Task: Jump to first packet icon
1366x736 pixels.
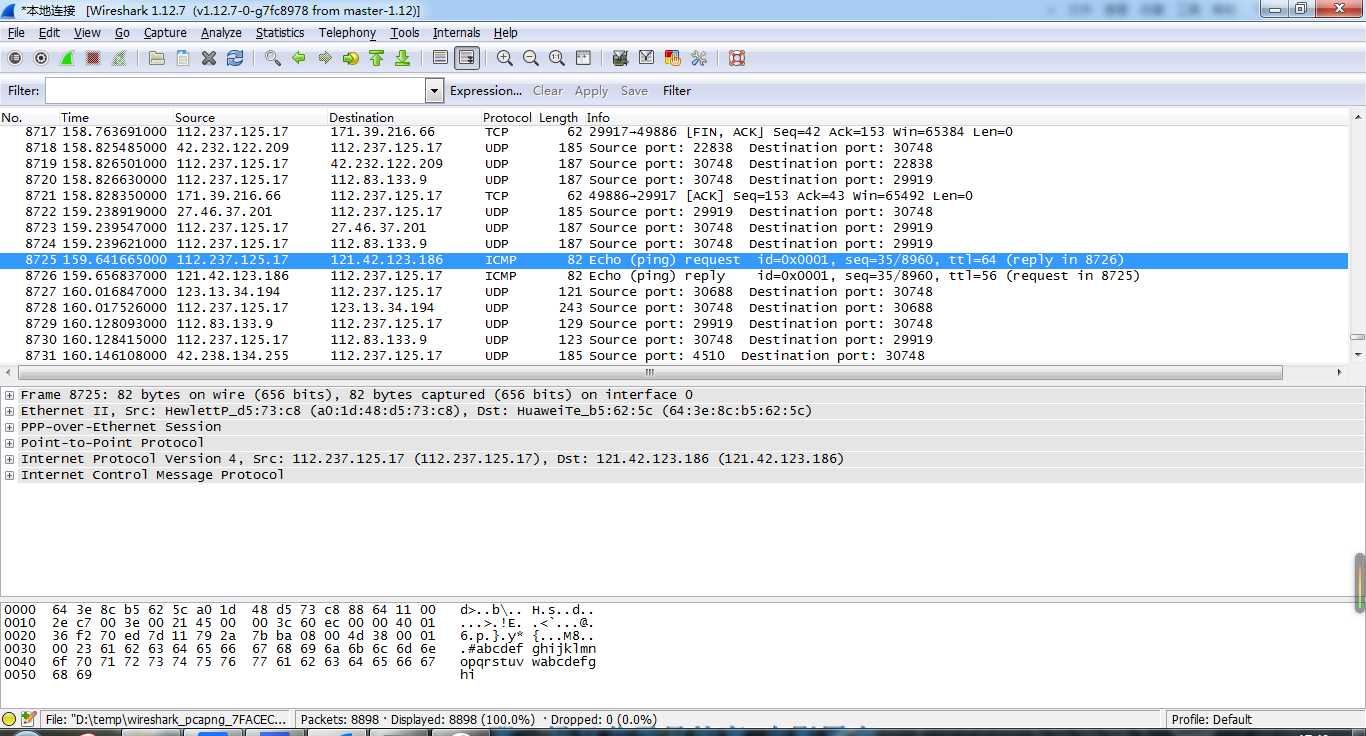Action: tap(376, 58)
